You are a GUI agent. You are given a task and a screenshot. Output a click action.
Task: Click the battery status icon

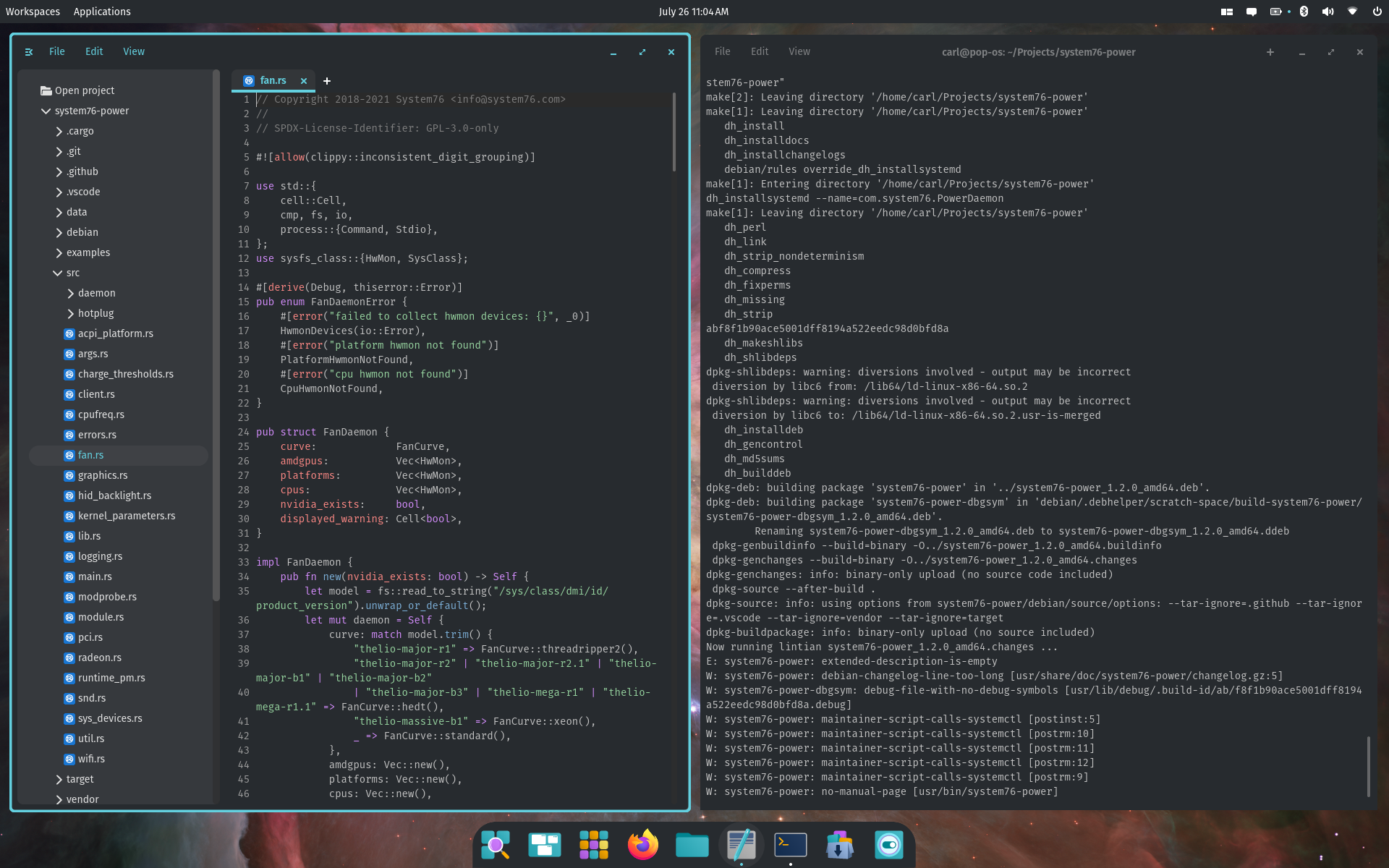coord(1275,12)
